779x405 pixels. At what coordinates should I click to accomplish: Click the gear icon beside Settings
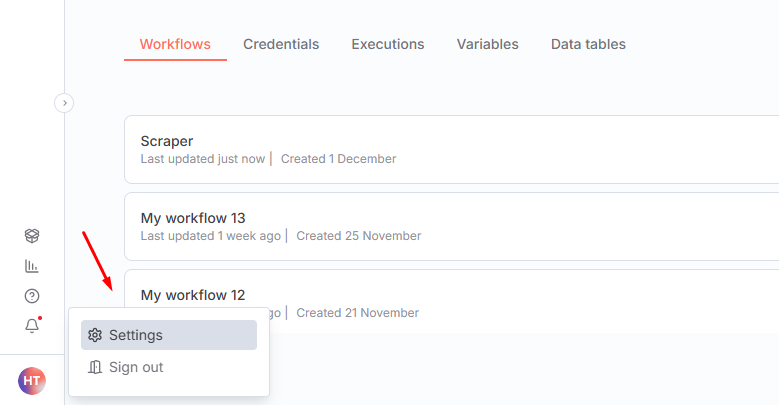[96, 335]
